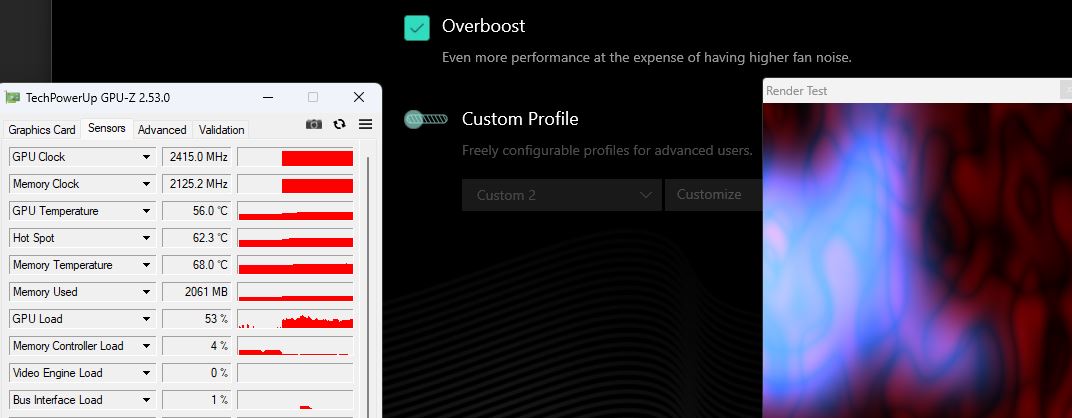
Task: Open the Memory Controller Load dropdown
Action: (x=146, y=346)
